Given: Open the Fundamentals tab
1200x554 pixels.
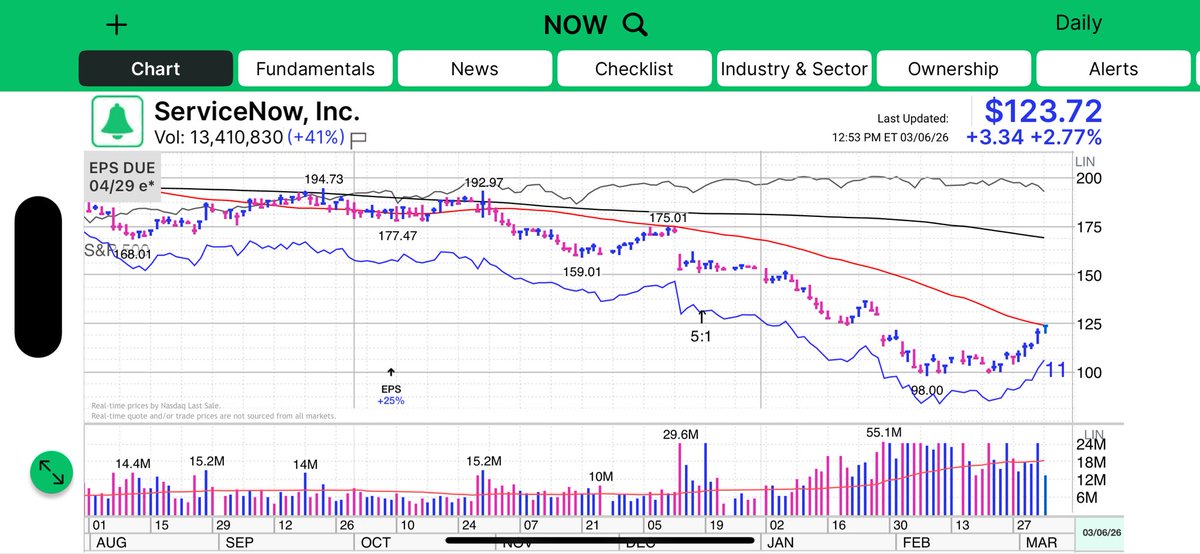Looking at the screenshot, I should pyautogui.click(x=315, y=69).
